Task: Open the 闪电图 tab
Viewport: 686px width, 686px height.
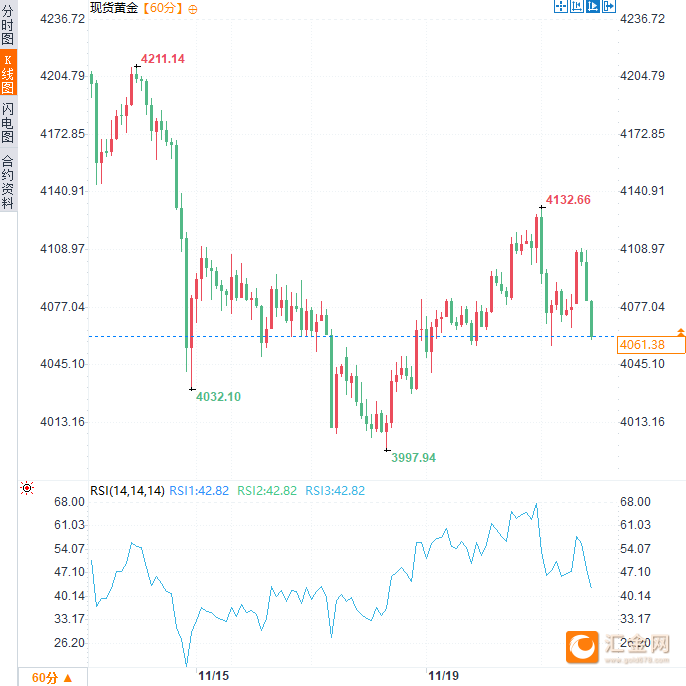Action: pyautogui.click(x=8, y=122)
